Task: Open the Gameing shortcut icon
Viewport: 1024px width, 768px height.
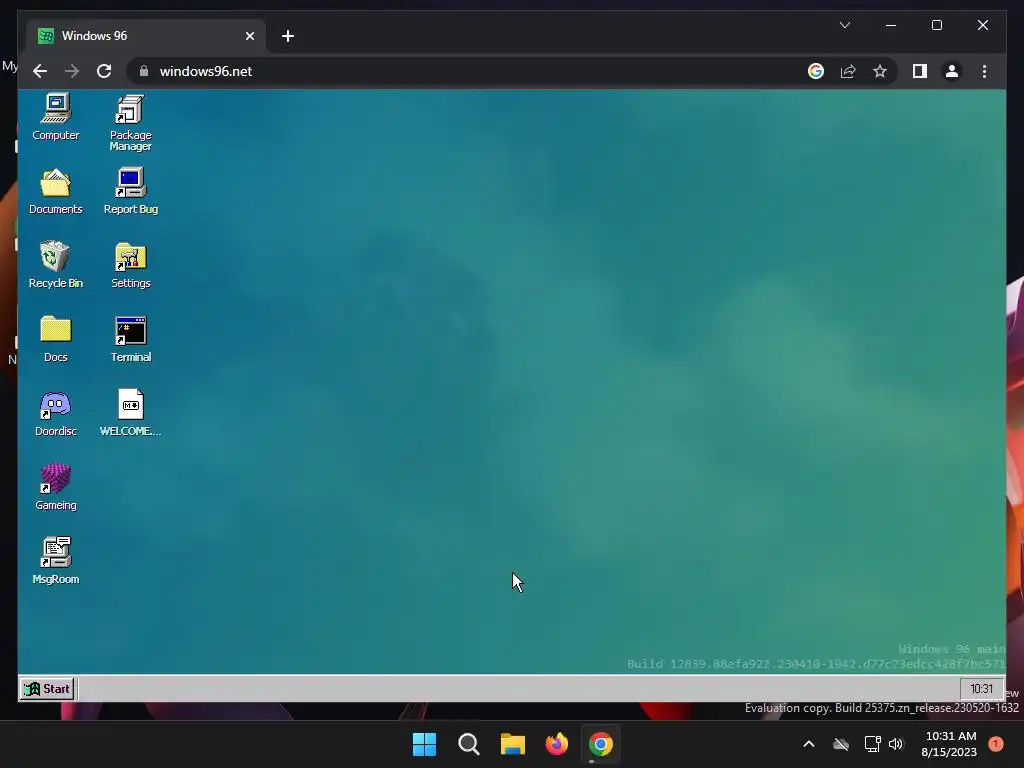Action: click(x=56, y=487)
